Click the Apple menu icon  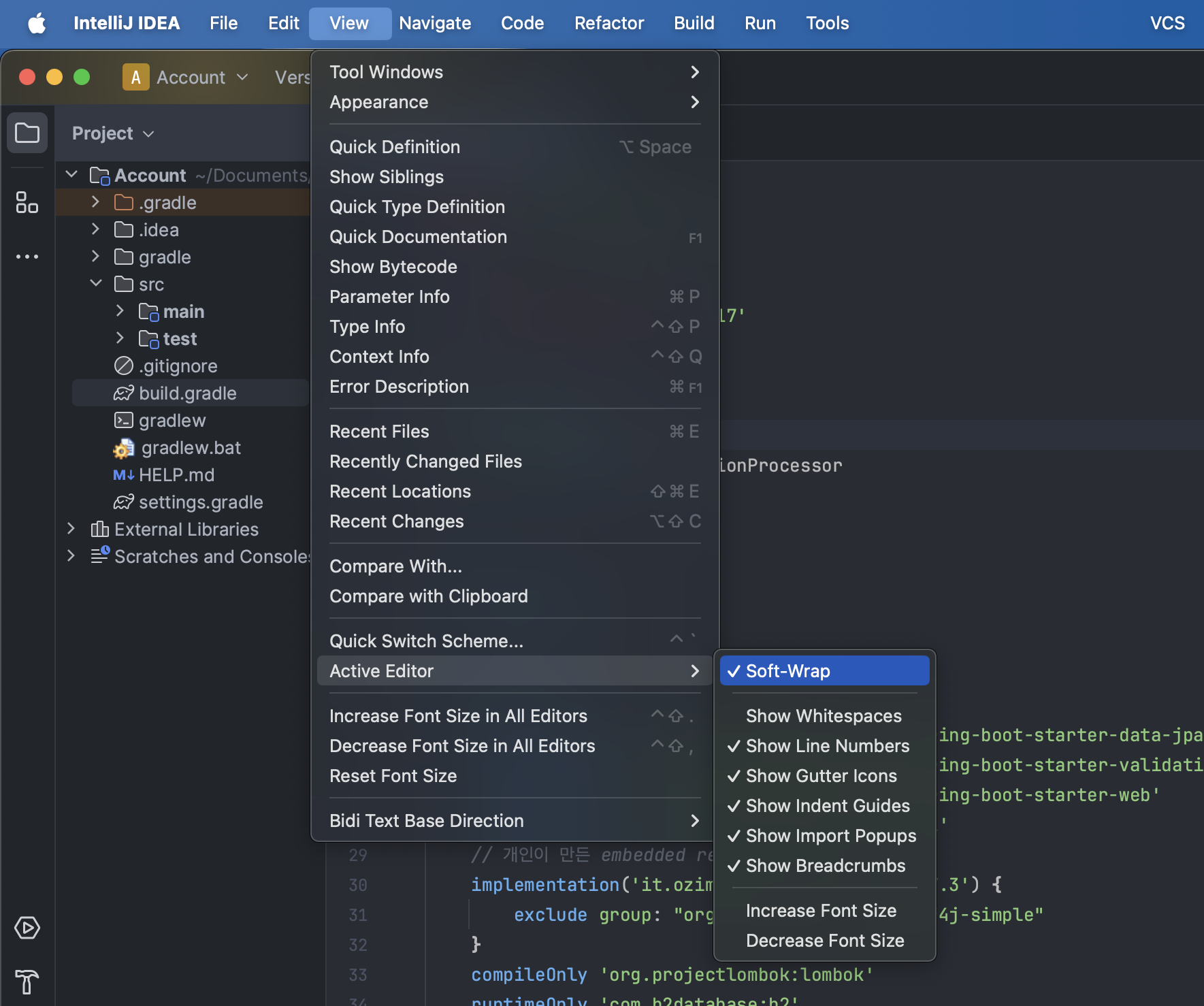click(37, 23)
